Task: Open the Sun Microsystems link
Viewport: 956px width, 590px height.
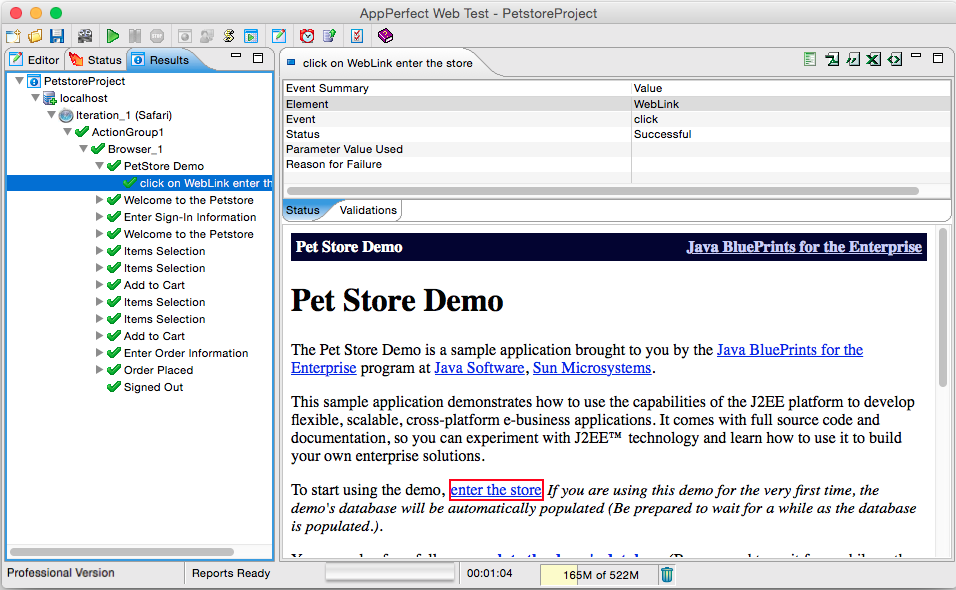Action: click(x=592, y=368)
